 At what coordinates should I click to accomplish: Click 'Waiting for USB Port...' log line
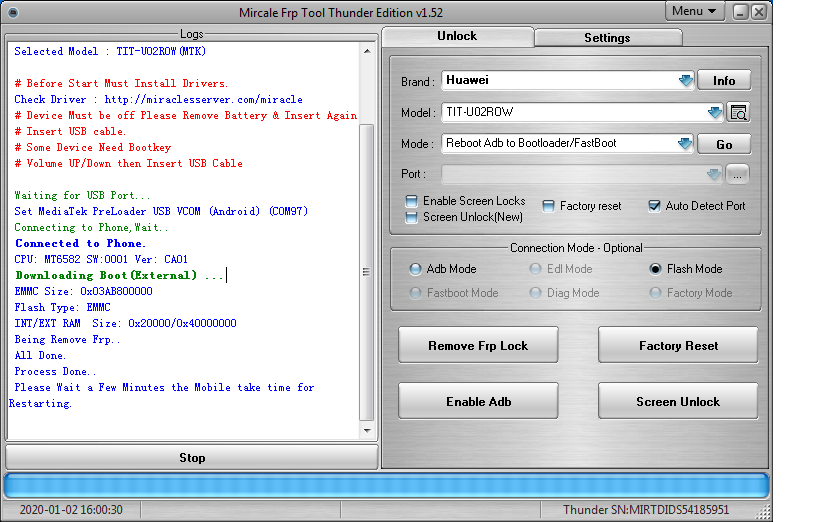pos(82,195)
